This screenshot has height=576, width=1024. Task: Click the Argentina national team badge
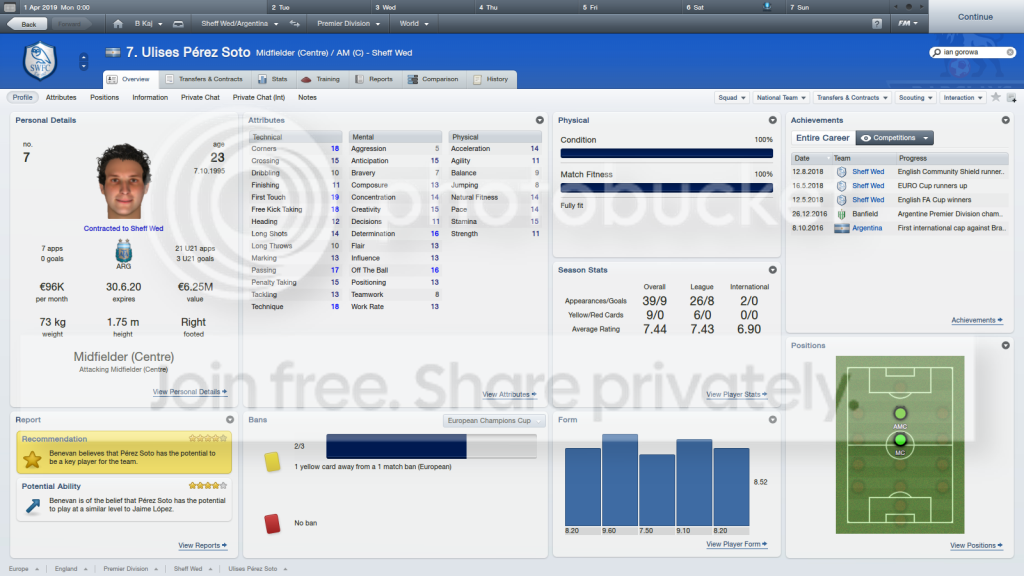123,251
